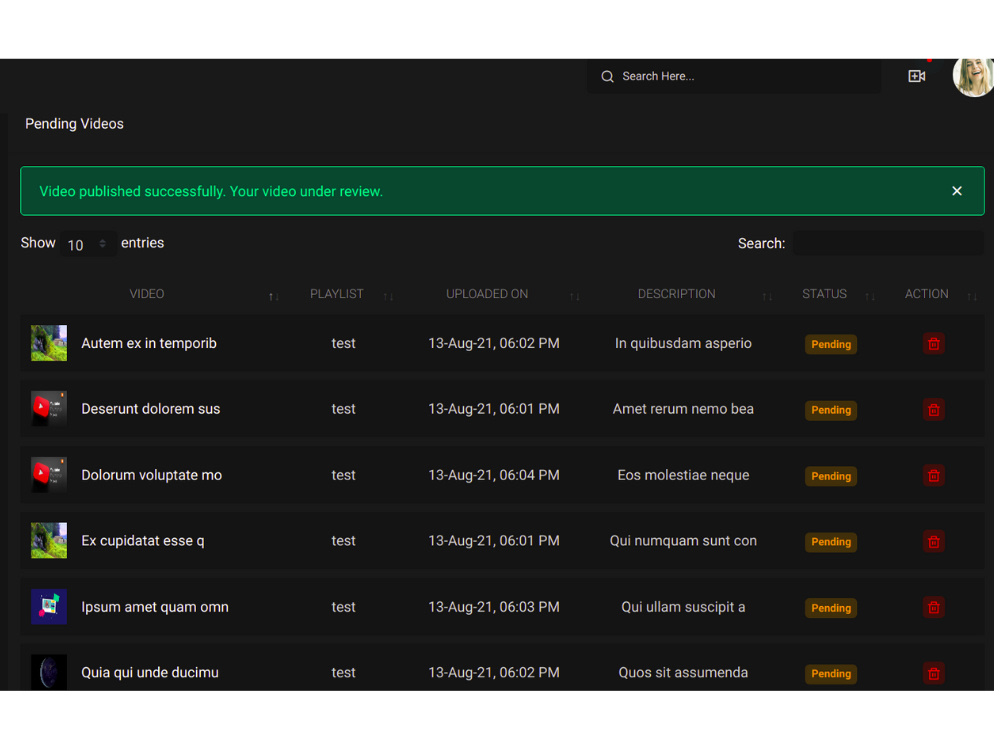Dismiss the video published success alert
Image resolution: width=1000 pixels, height=750 pixels.
click(x=957, y=191)
